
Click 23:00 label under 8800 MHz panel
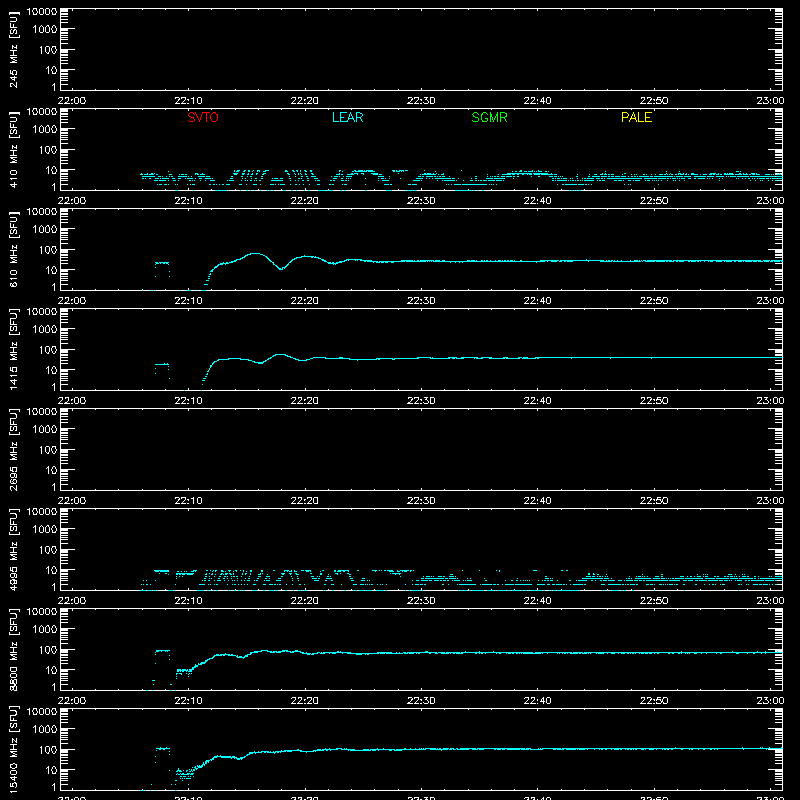tap(770, 701)
